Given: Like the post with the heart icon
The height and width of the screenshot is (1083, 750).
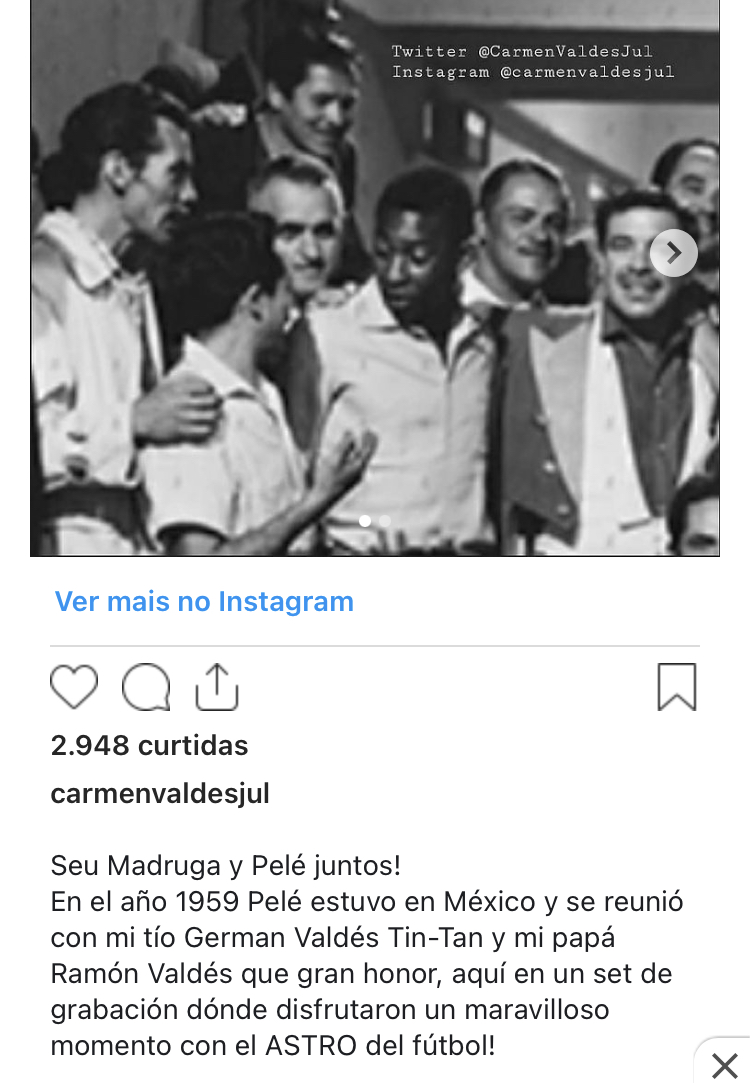Looking at the screenshot, I should click(x=74, y=687).
